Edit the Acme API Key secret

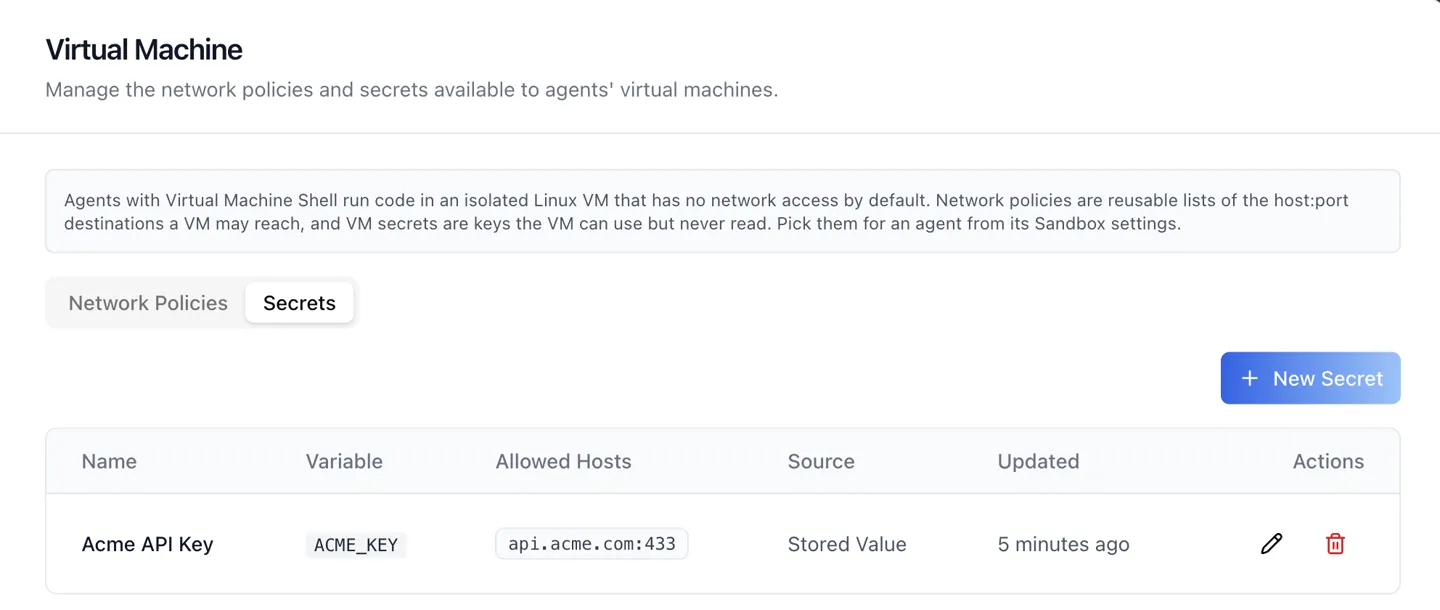(x=1271, y=544)
